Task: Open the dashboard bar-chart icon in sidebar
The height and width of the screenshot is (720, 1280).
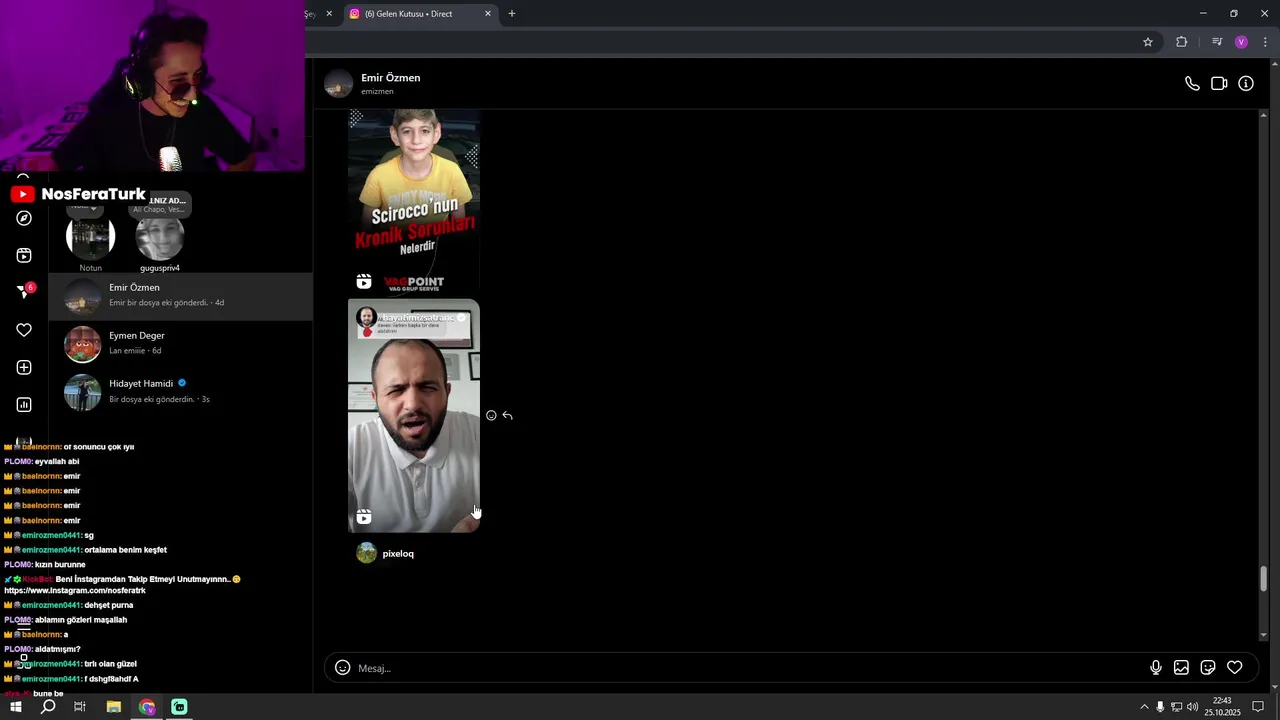Action: 24,405
